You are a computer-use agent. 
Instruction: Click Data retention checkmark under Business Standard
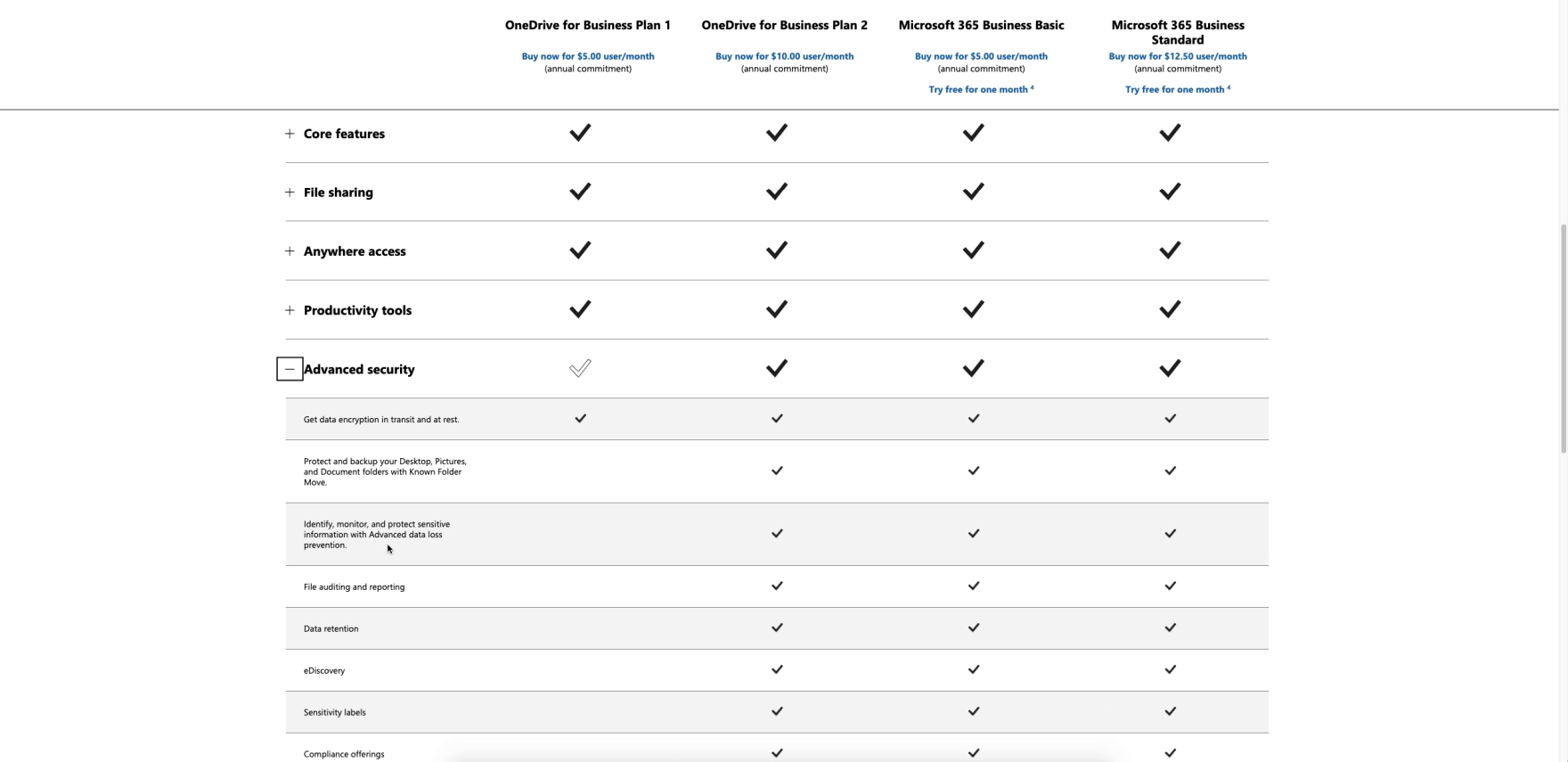1170,627
